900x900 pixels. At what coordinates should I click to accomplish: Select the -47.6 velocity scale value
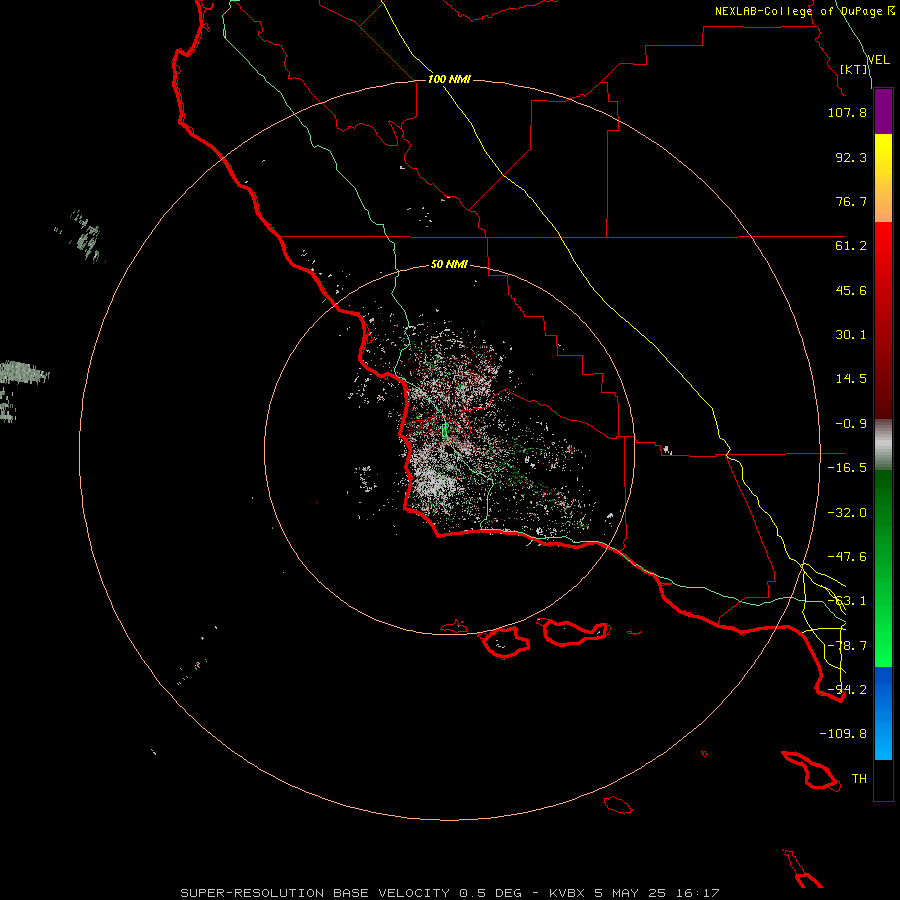(x=847, y=557)
